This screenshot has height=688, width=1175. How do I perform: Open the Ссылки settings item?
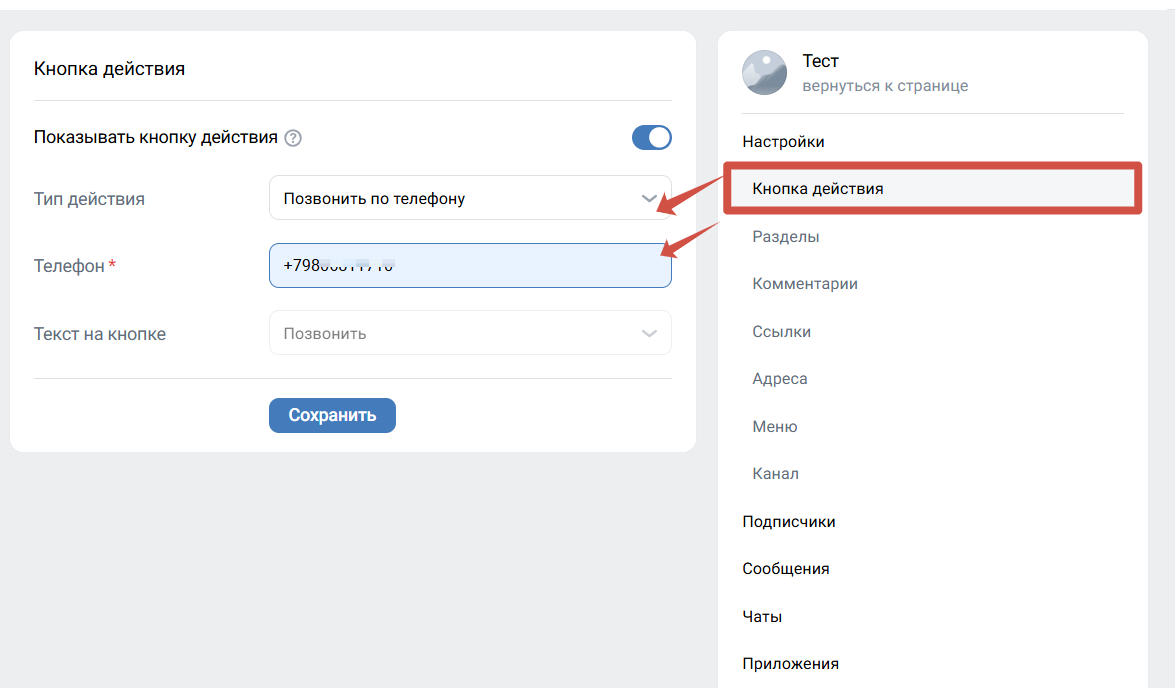(x=782, y=331)
